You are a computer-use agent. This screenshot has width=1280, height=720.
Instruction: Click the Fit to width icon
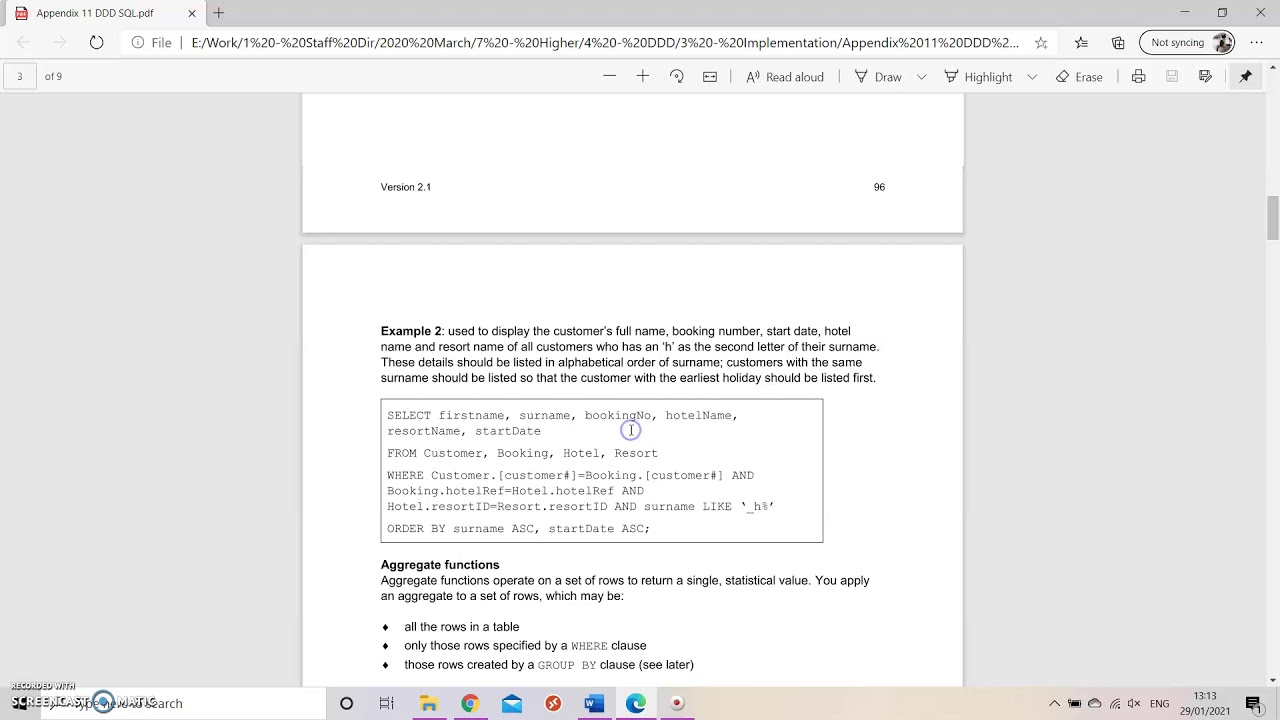pos(710,77)
